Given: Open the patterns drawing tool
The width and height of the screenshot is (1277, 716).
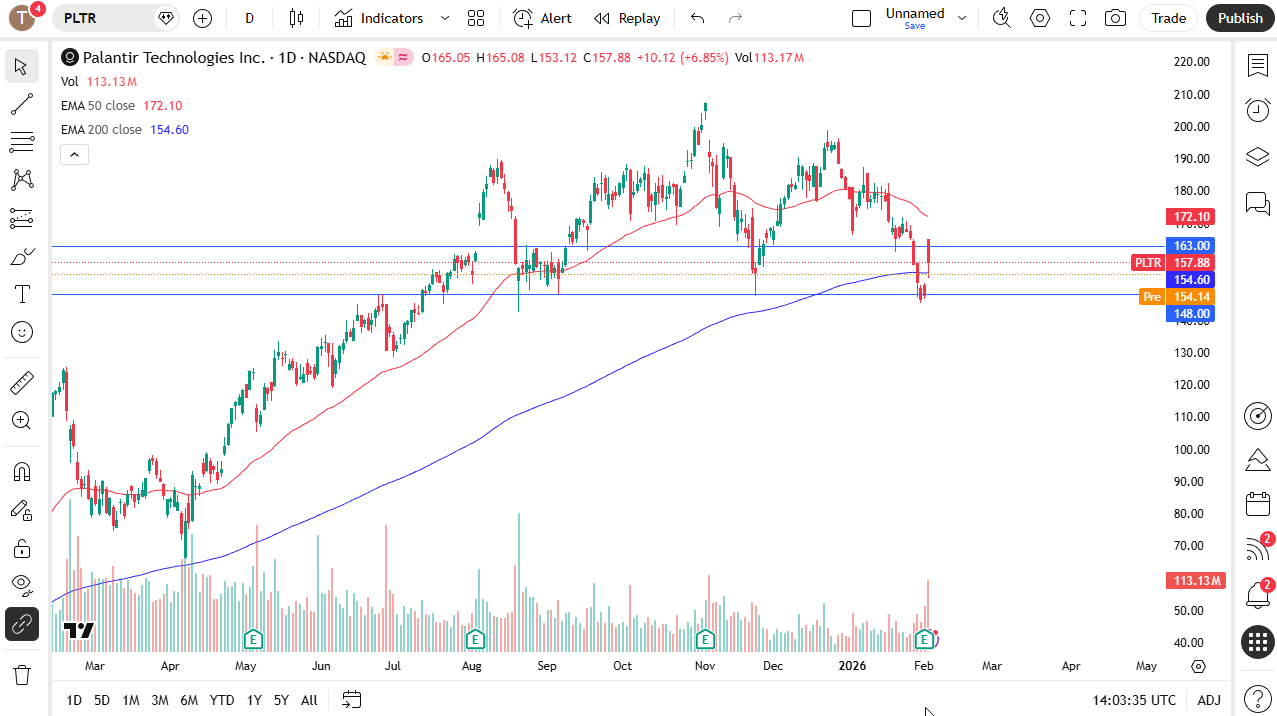Looking at the screenshot, I should tap(21, 180).
